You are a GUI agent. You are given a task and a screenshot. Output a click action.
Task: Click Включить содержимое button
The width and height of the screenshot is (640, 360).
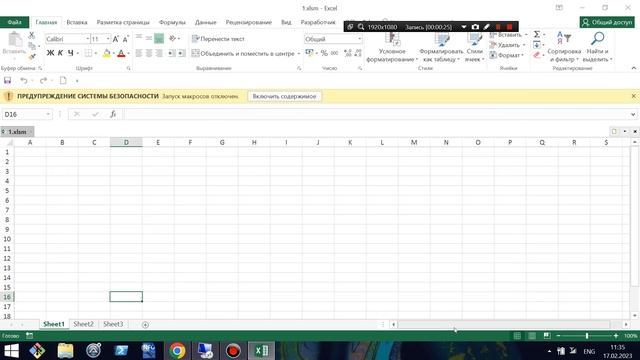(284, 96)
